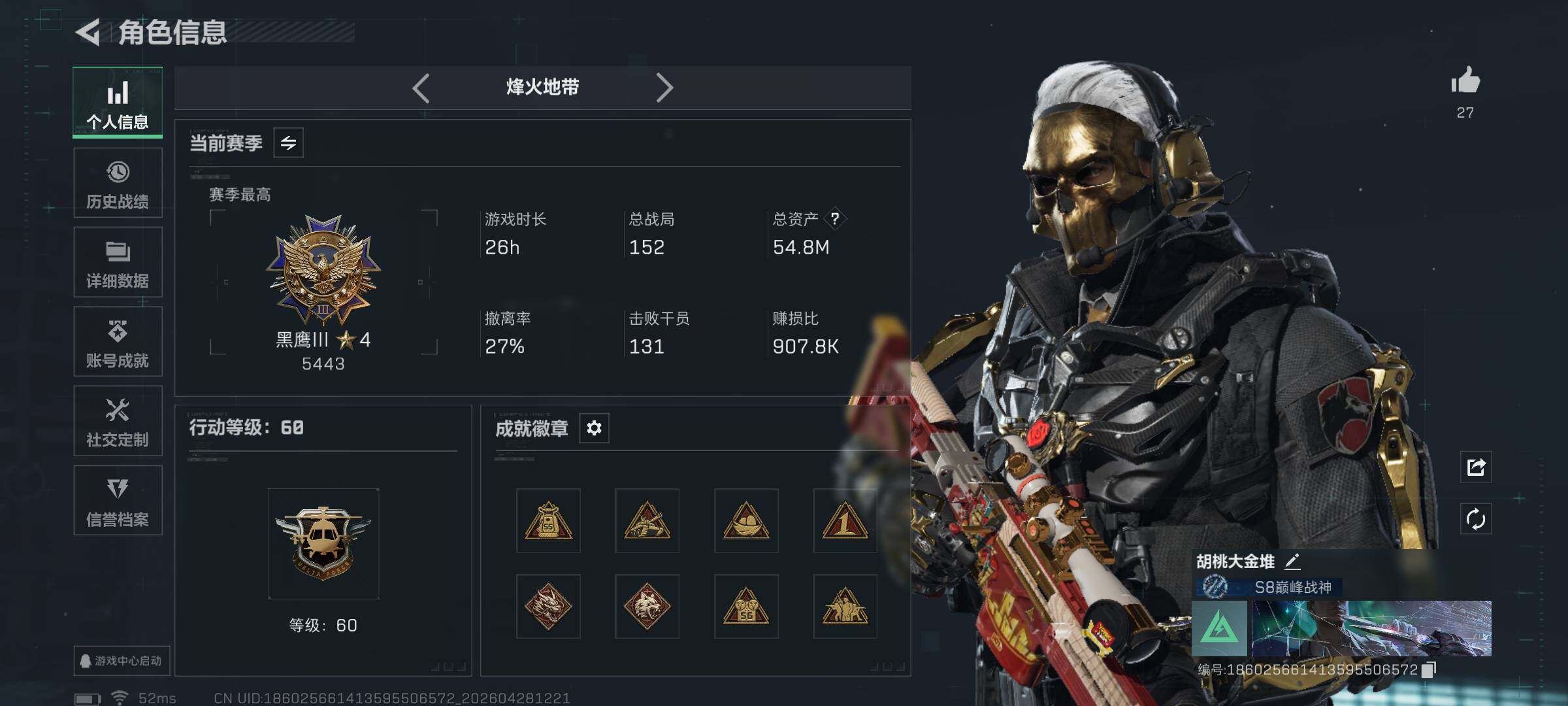Switch to next mode with right chevron
1568x706 pixels.
(x=664, y=88)
